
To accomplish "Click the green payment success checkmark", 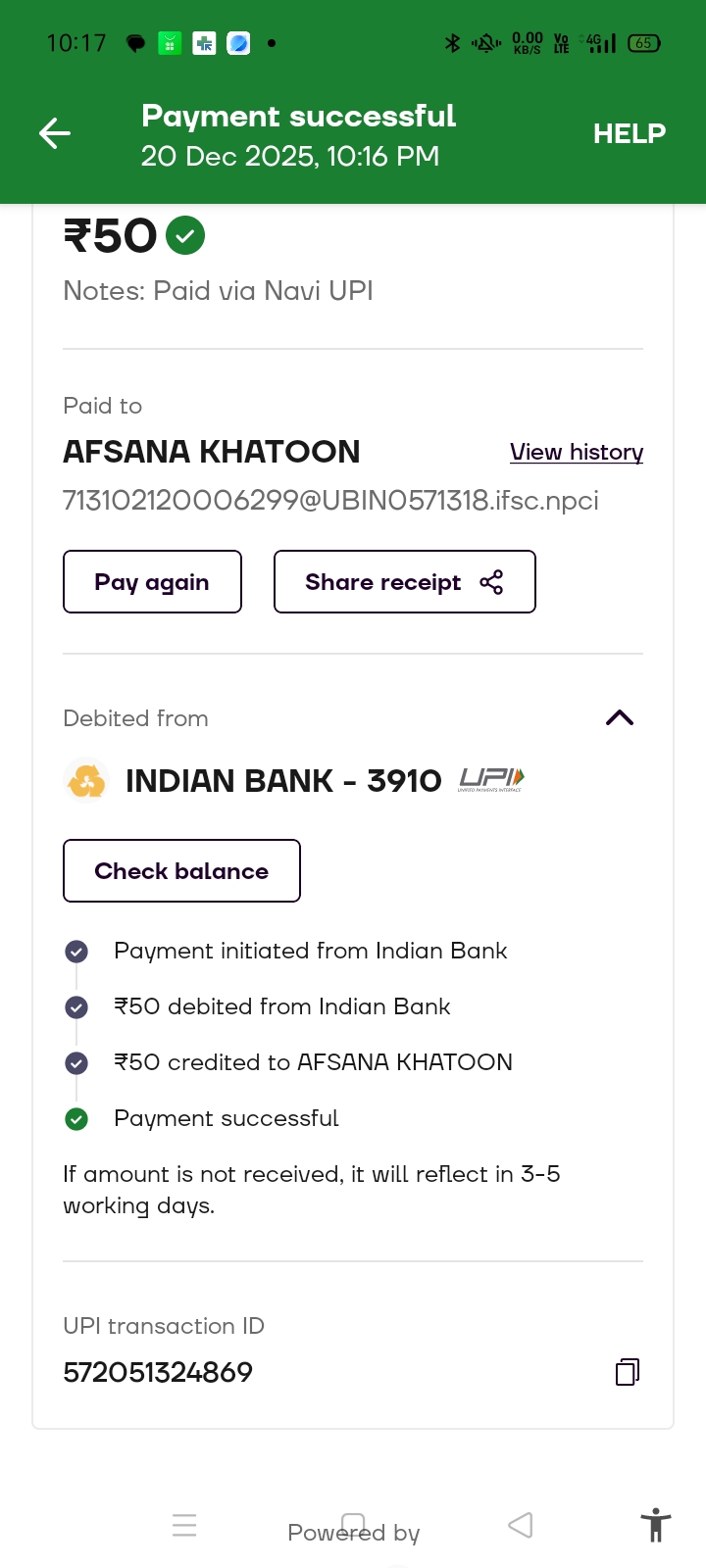I will pyautogui.click(x=185, y=236).
